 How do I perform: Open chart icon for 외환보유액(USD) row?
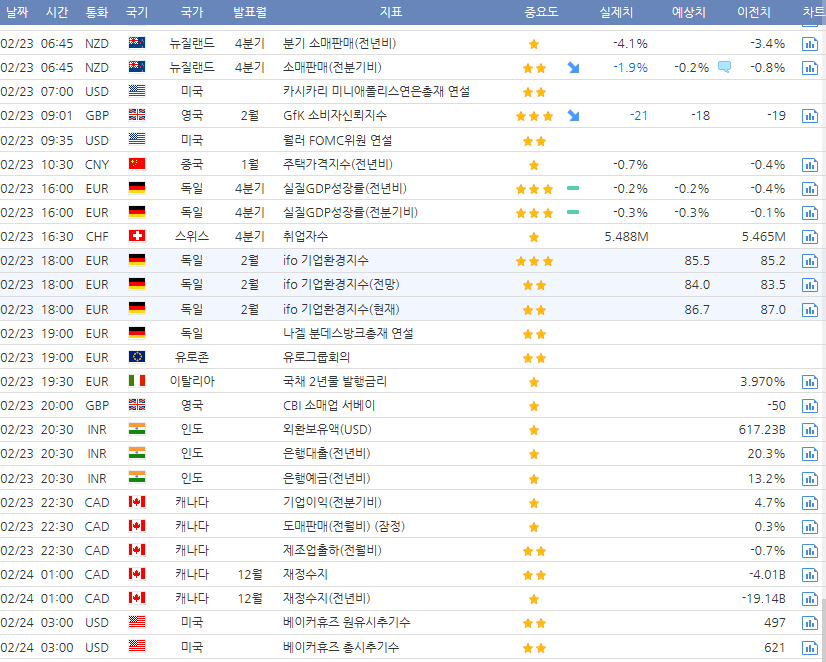[x=810, y=430]
